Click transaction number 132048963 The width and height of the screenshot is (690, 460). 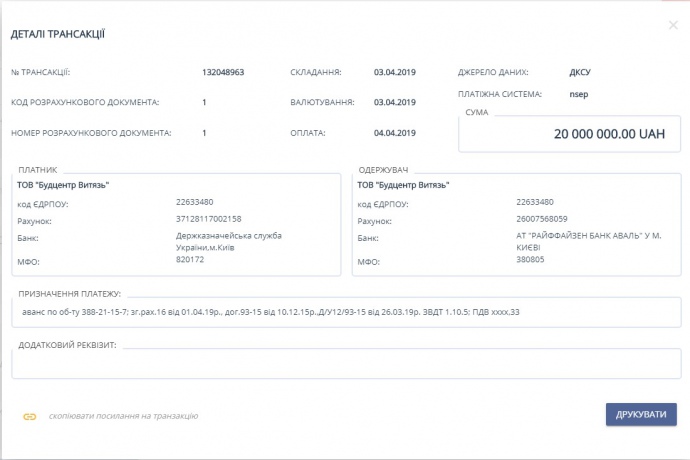coord(223,72)
